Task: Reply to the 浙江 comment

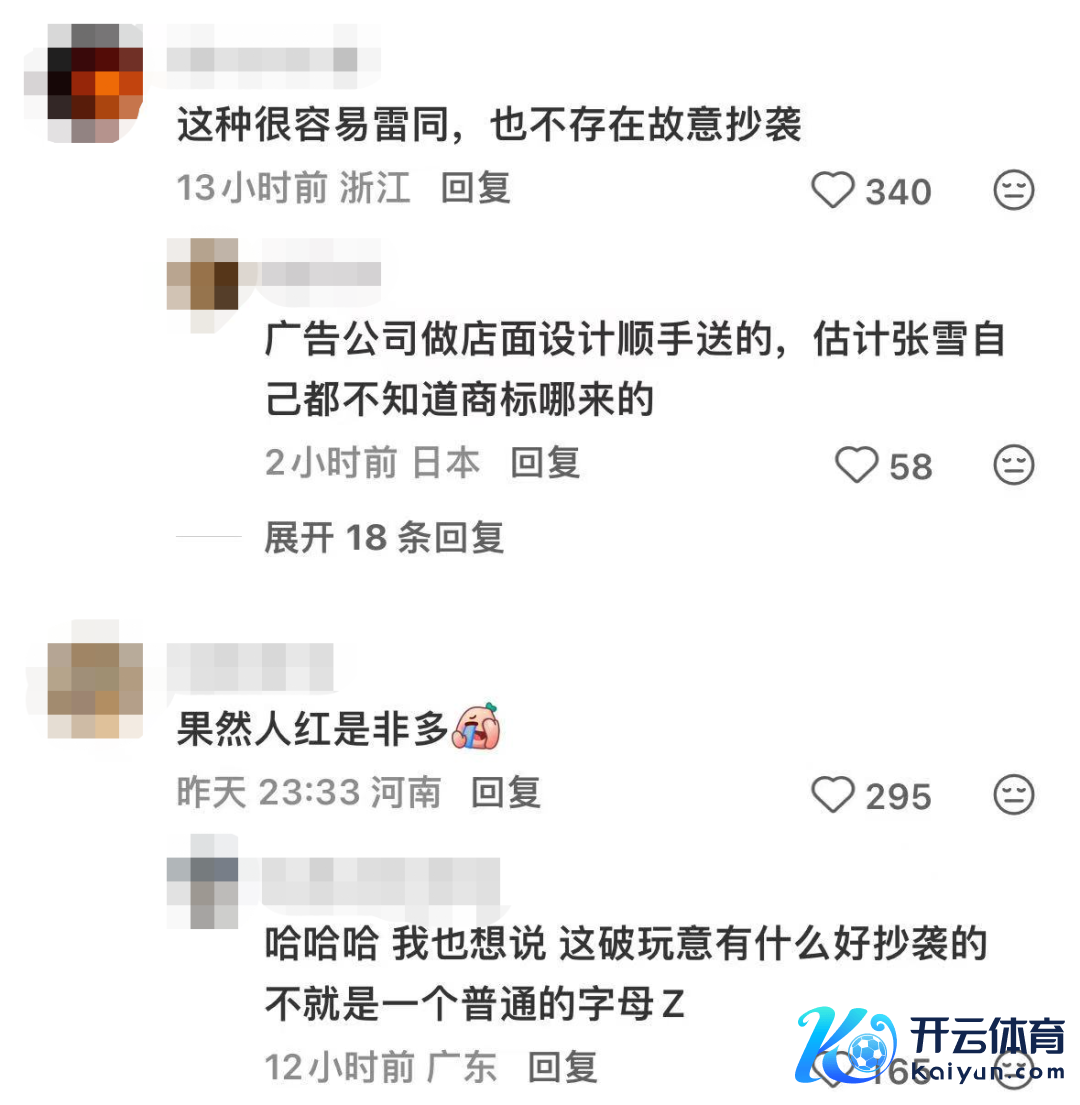Action: (476, 188)
